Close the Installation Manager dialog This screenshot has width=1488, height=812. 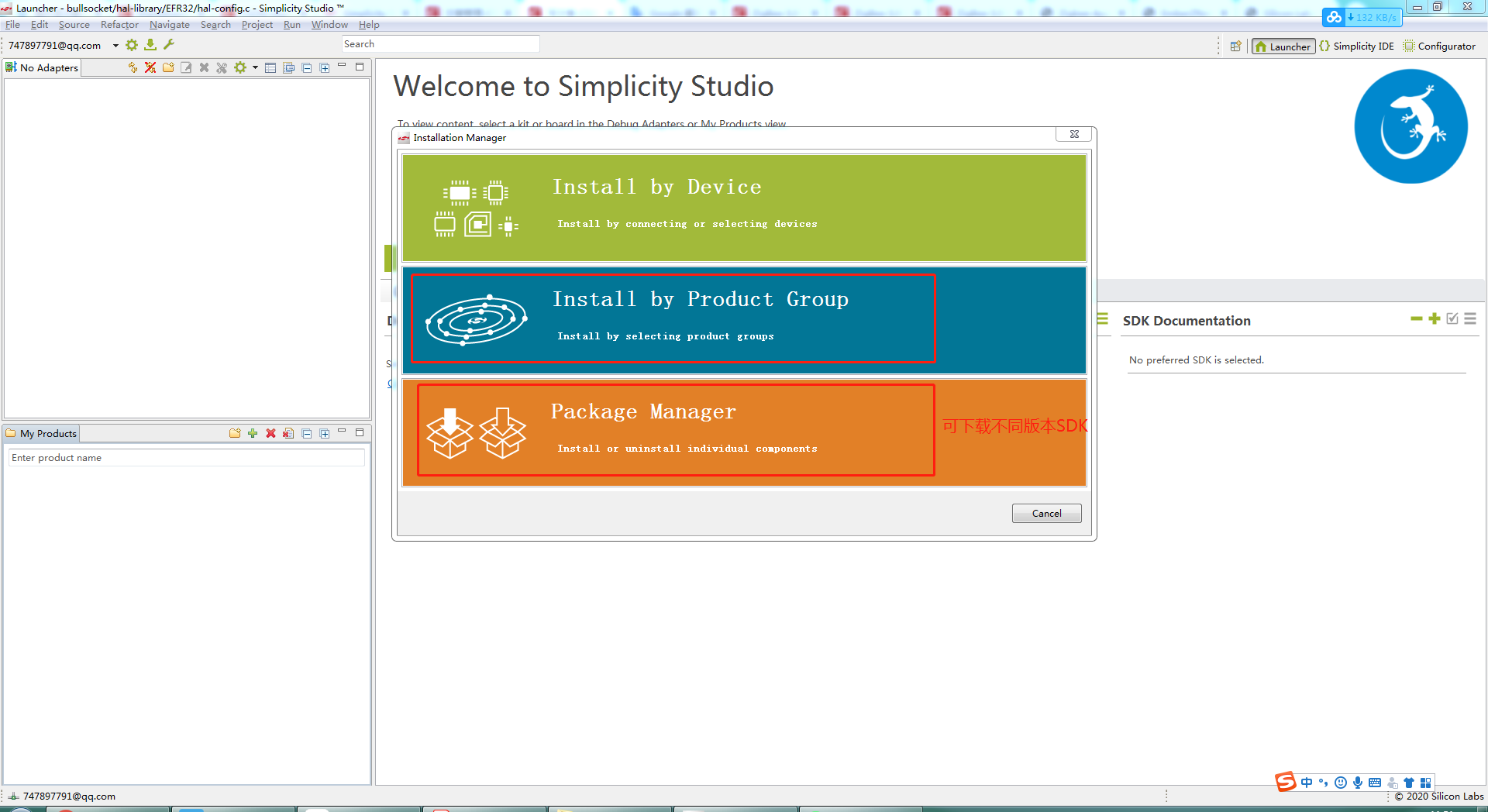point(1074,134)
